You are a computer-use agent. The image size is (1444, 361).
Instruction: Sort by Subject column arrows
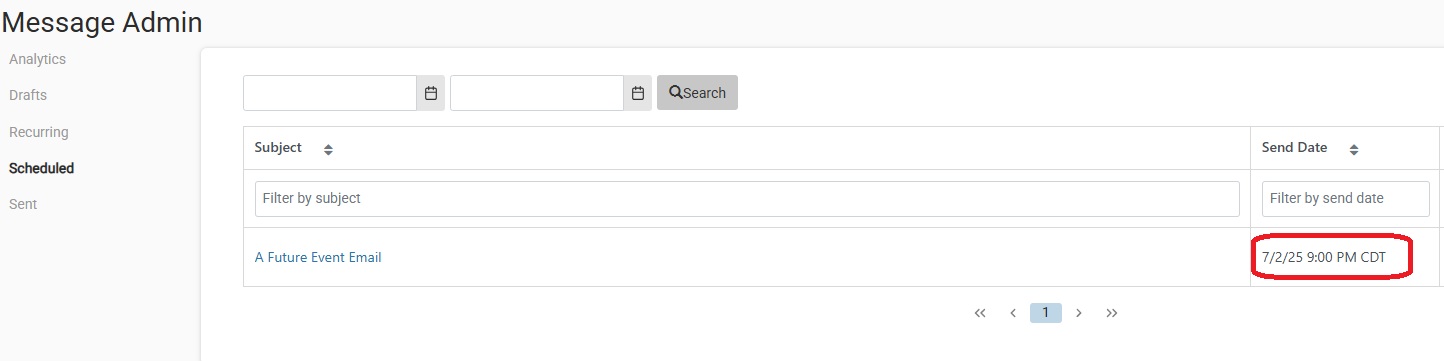click(x=328, y=149)
